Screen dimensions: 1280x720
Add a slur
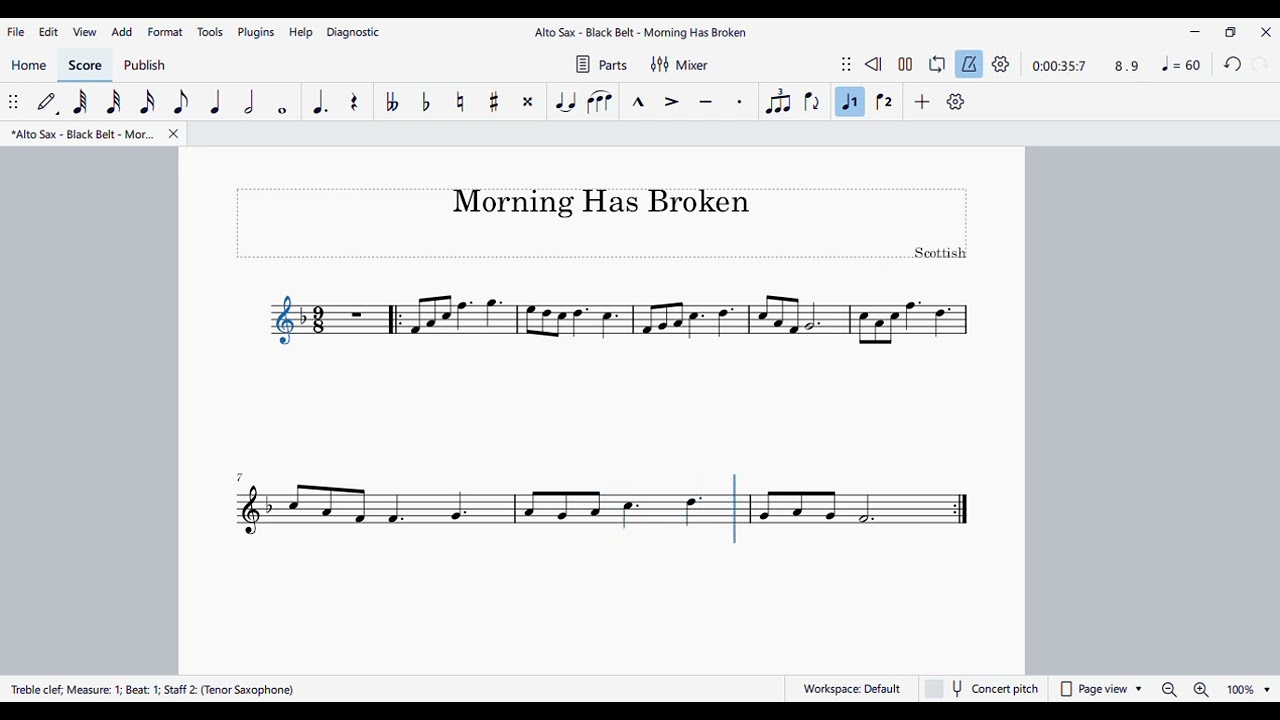(x=599, y=102)
